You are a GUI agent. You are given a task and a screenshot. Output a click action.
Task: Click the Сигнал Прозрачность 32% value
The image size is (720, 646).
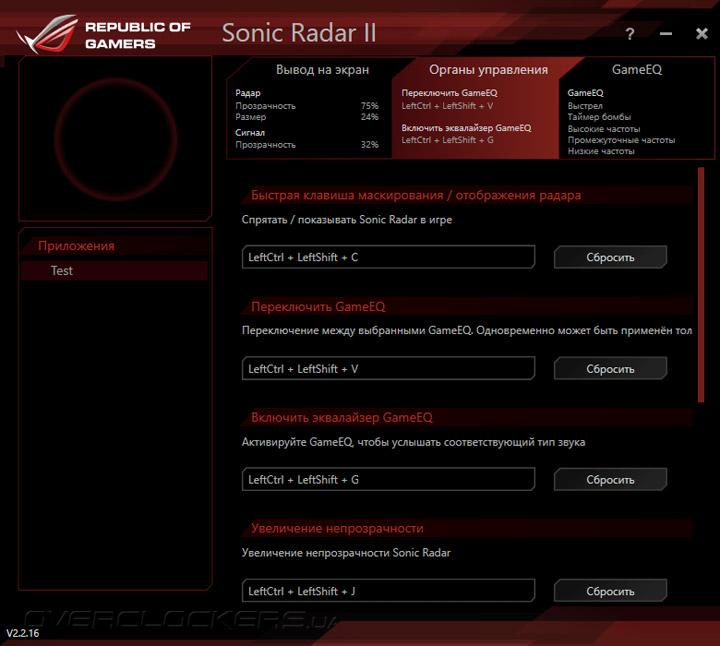click(x=369, y=145)
